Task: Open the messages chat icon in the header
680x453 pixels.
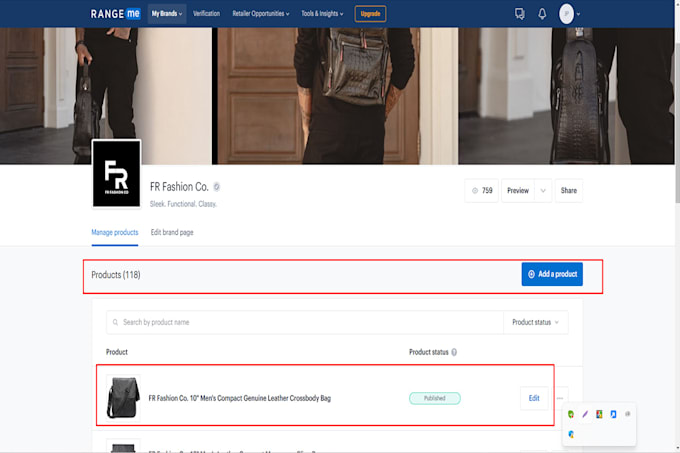Action: pos(520,14)
